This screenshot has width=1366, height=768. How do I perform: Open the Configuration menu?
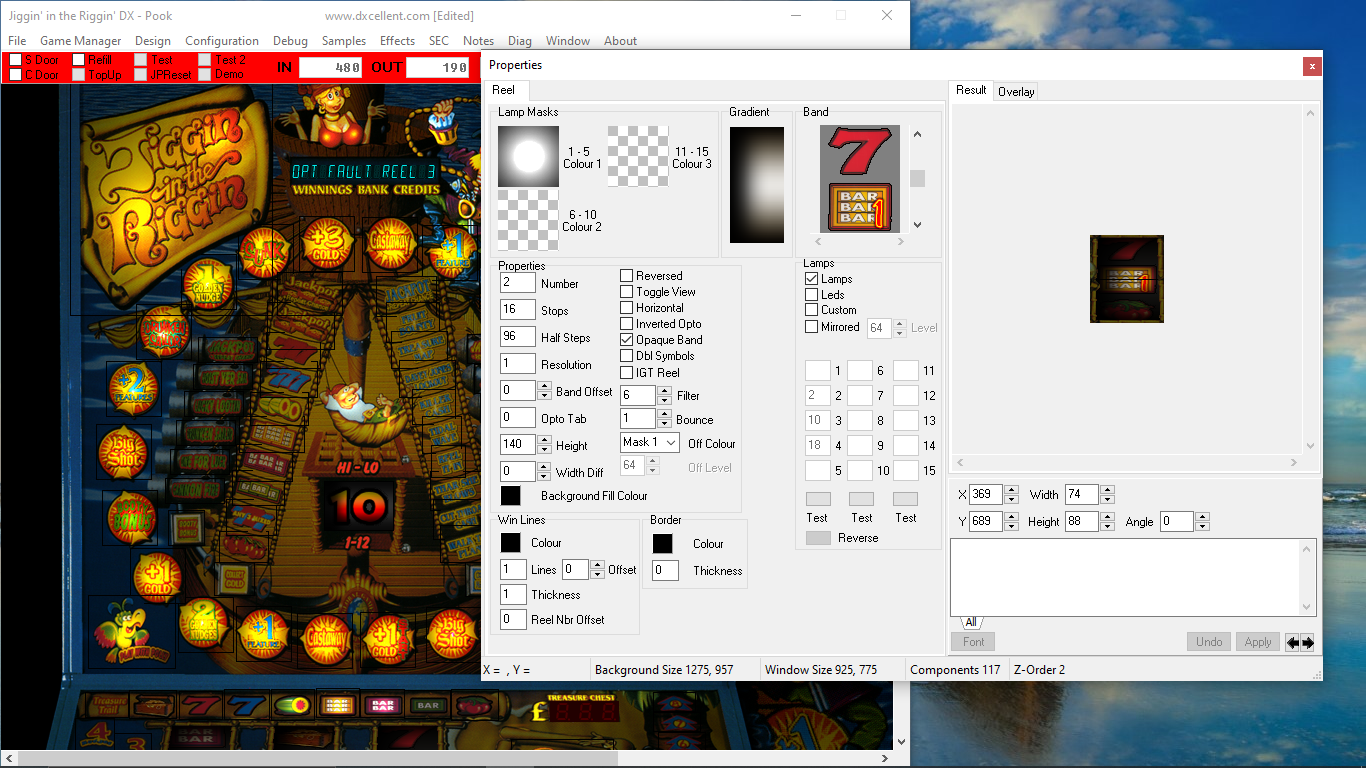coord(222,41)
